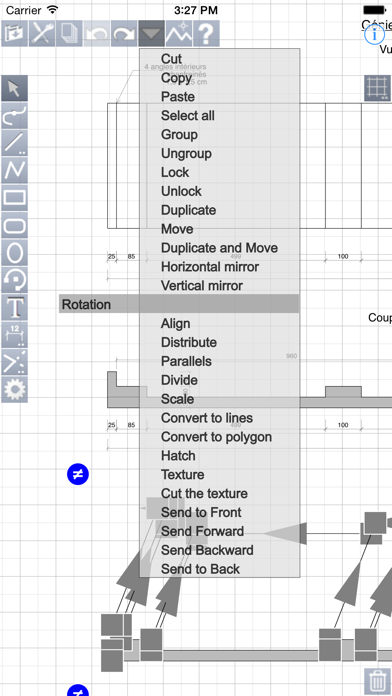The image size is (392, 696).
Task: Choose Send Backward
Action: 207,550
